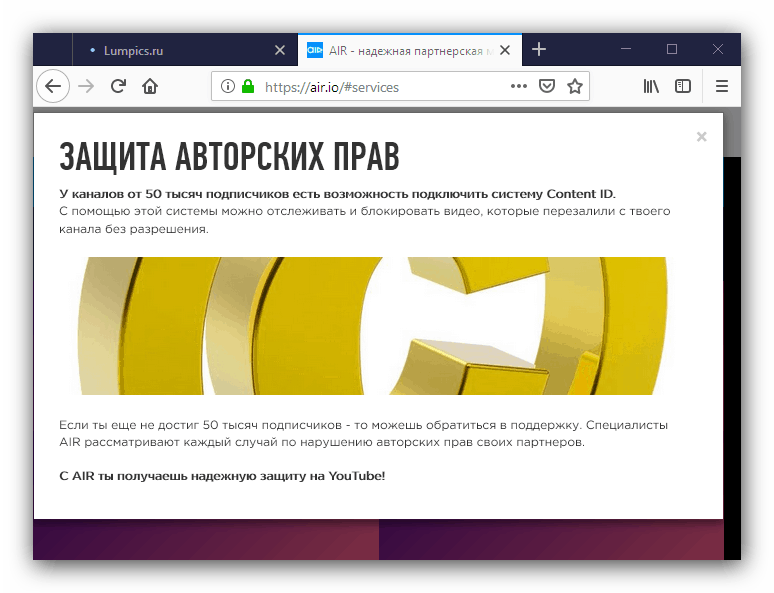774x593 pixels.
Task: Go back to the previous page
Action: pos(53,86)
